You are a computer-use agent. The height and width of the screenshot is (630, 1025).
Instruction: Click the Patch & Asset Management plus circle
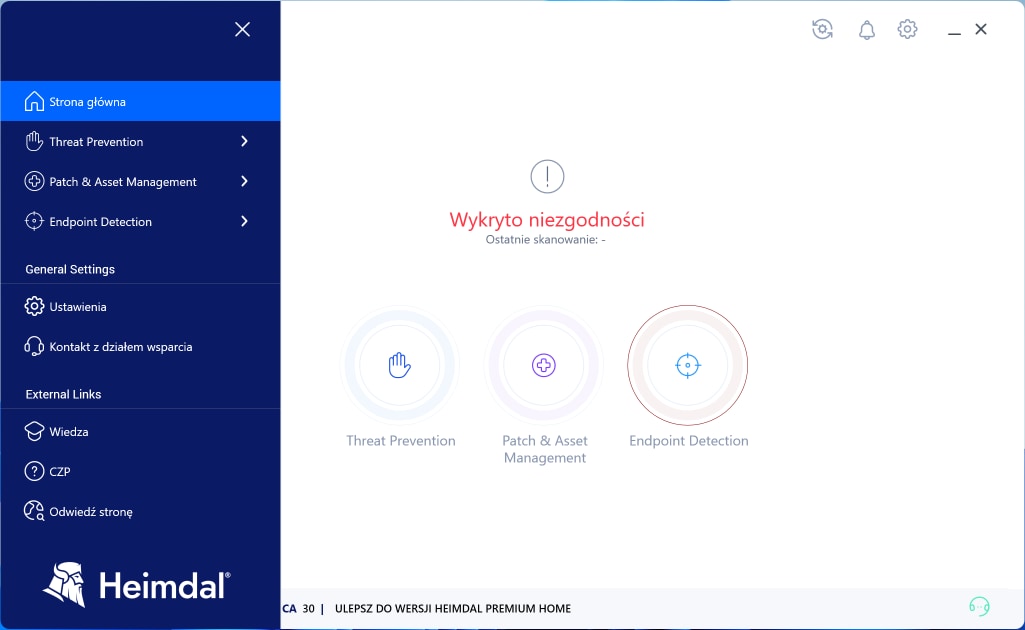[x=544, y=365]
